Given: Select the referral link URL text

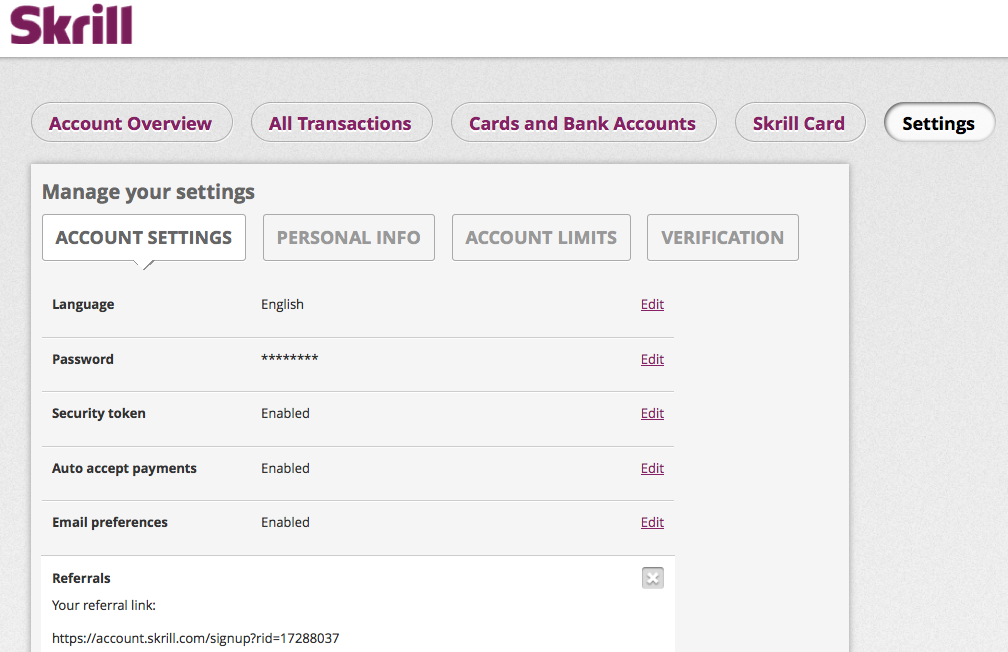Looking at the screenshot, I should (195, 638).
